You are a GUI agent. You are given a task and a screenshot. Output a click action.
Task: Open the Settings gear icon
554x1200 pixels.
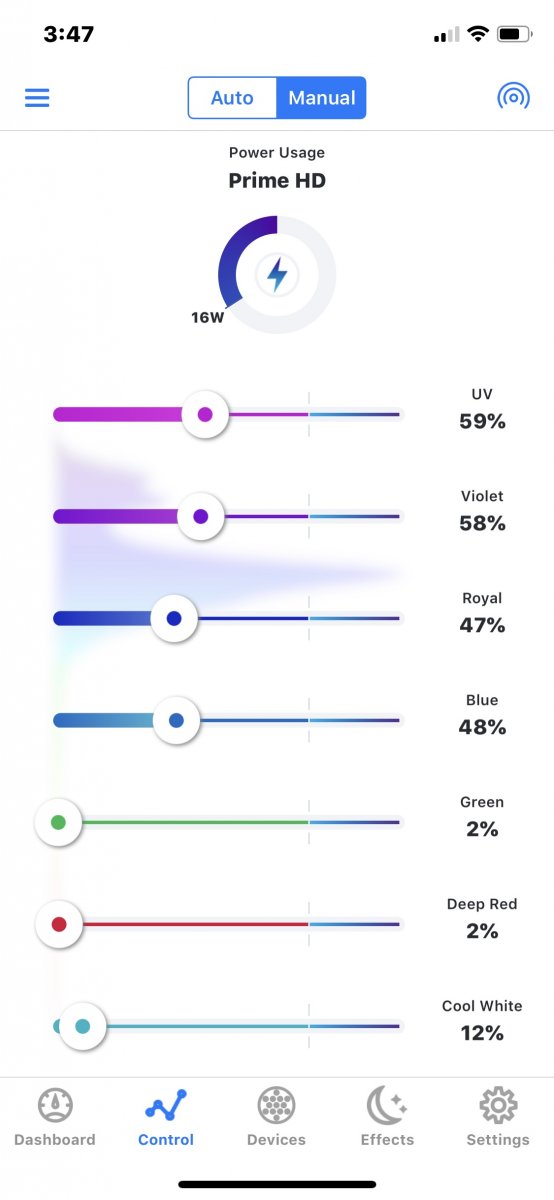497,1106
